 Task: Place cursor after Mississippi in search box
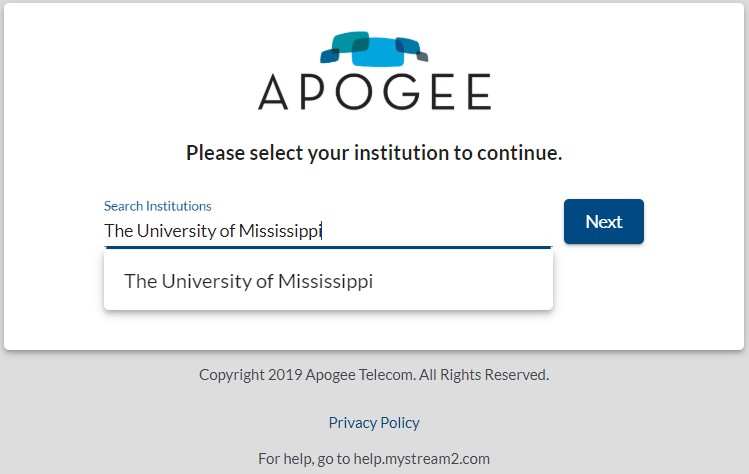[x=322, y=231]
